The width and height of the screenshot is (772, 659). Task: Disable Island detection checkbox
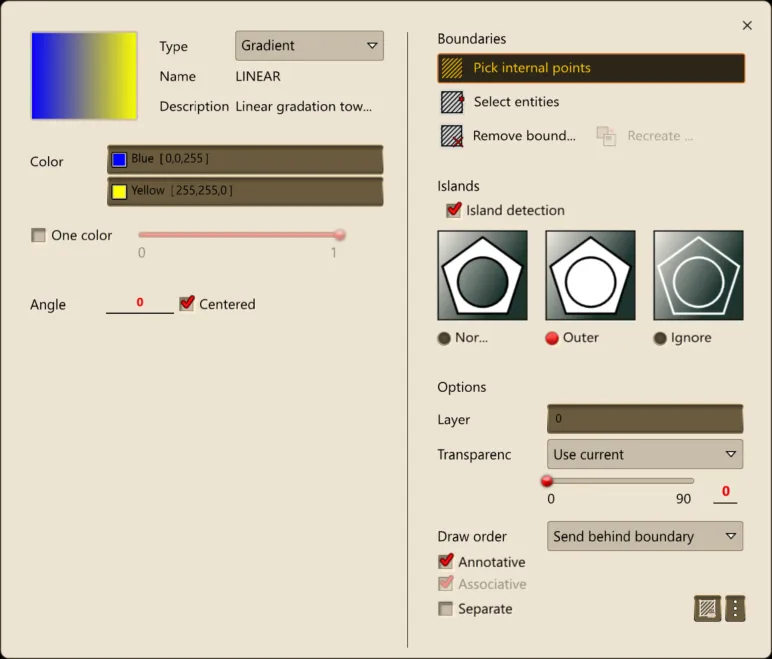point(454,210)
